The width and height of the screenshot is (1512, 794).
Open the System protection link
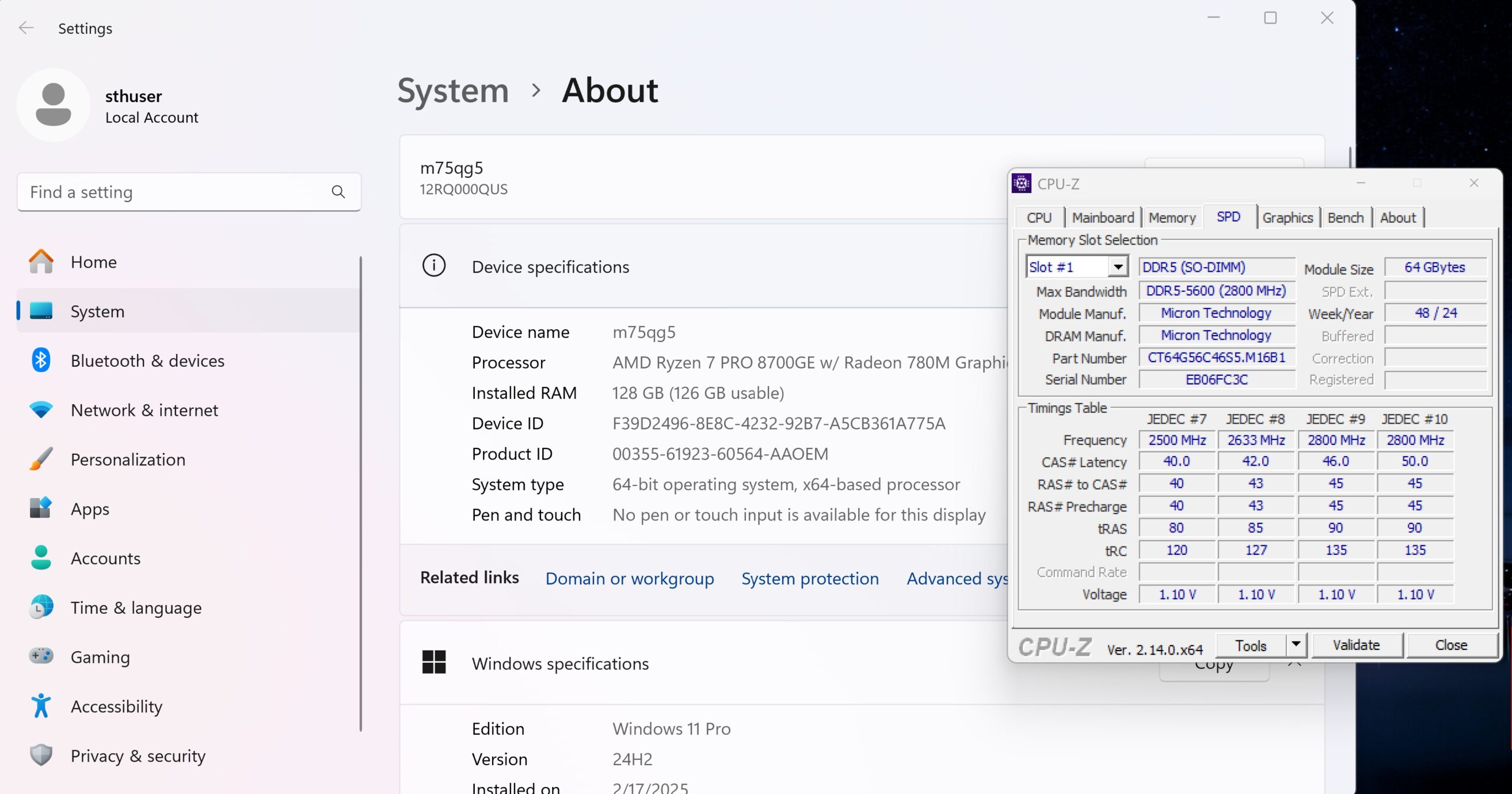coord(810,578)
